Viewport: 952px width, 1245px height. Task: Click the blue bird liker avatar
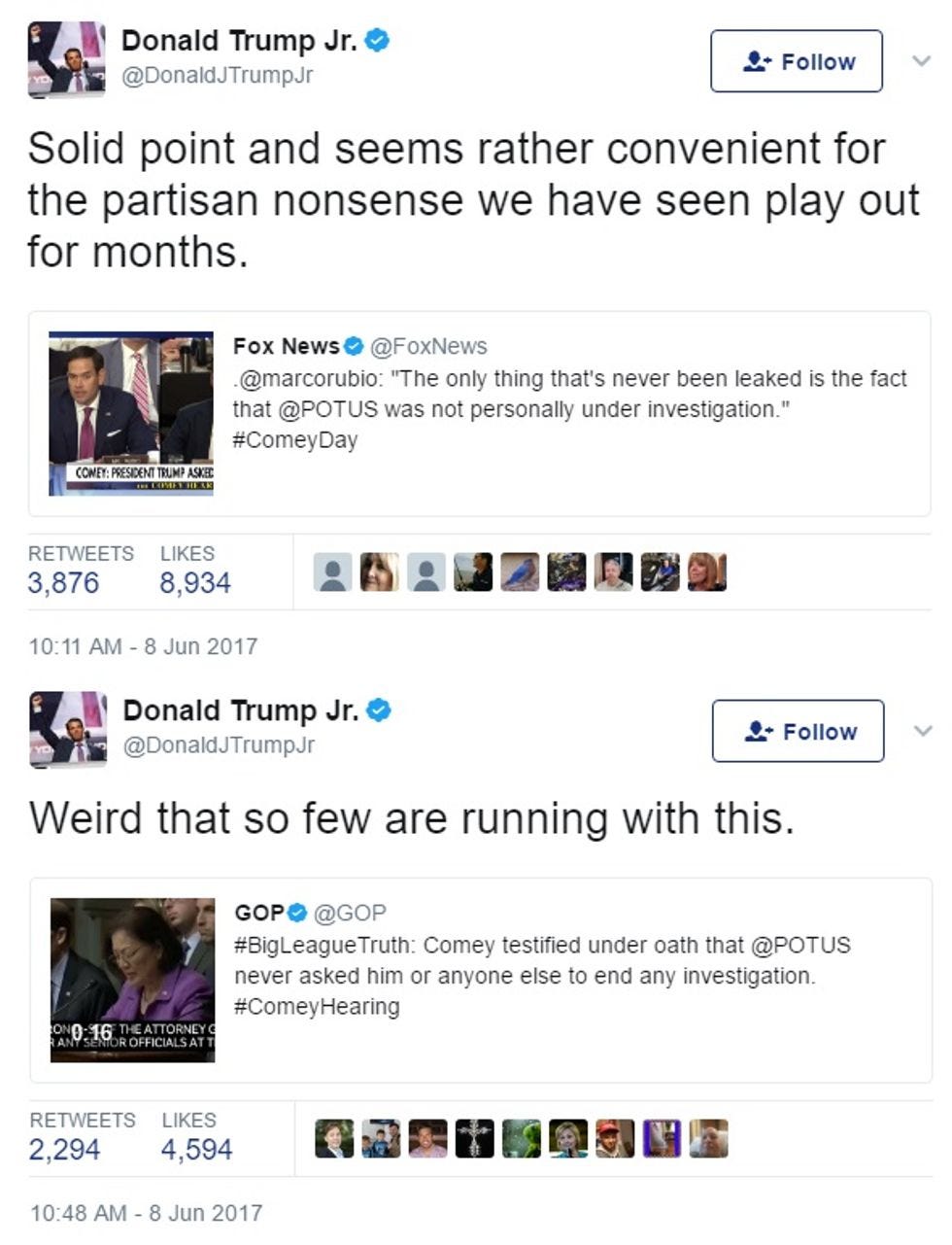pos(520,572)
